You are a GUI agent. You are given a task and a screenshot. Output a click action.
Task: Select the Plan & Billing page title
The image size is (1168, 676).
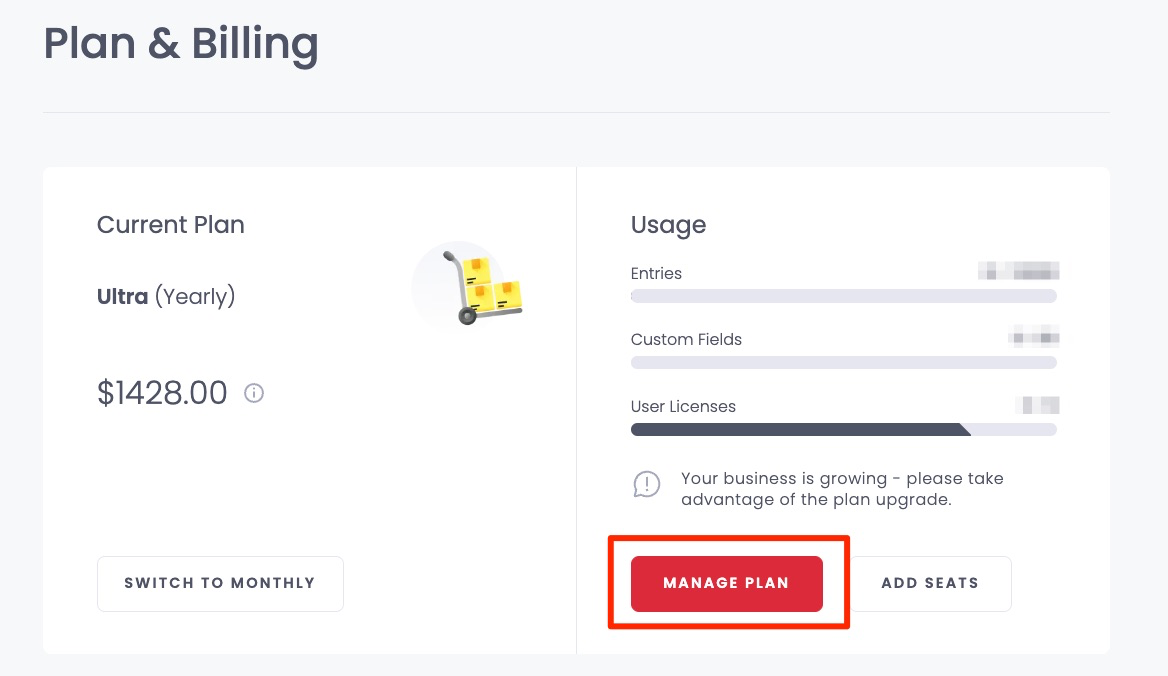[181, 43]
